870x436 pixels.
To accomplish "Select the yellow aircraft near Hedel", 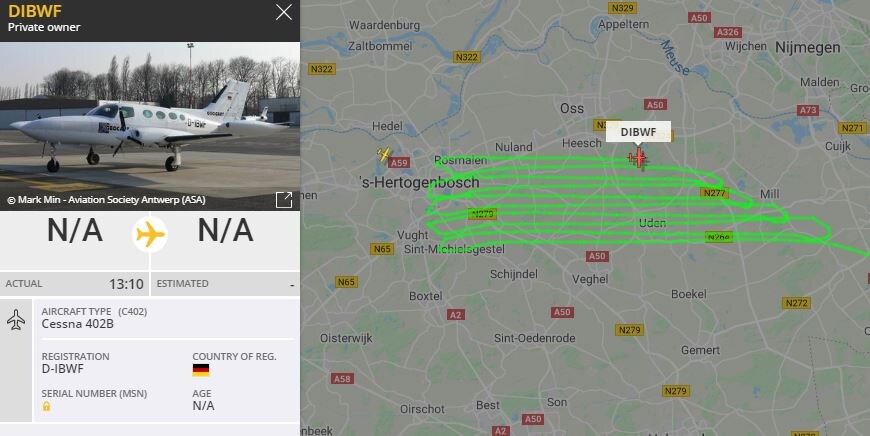I will coord(383,153).
